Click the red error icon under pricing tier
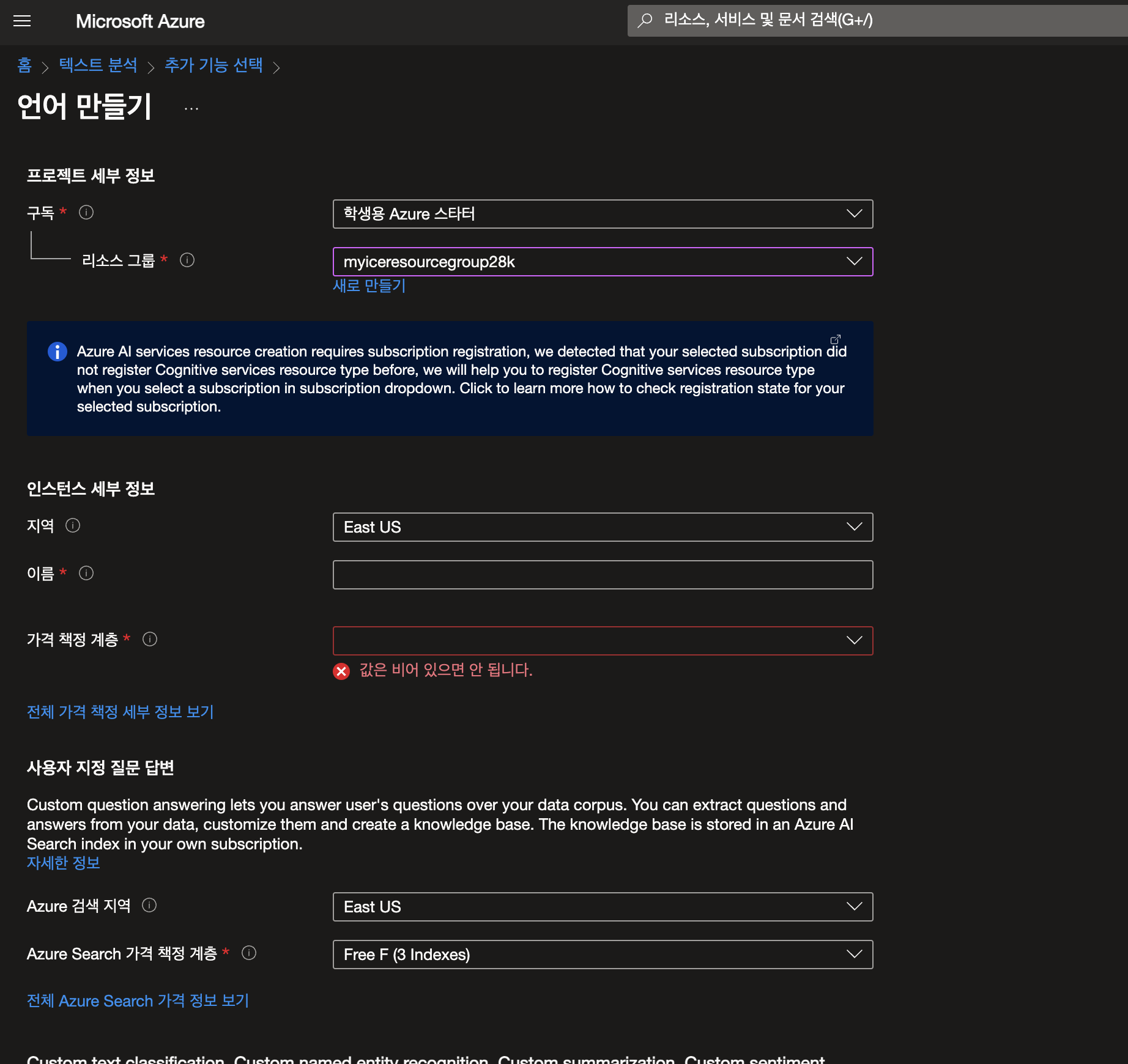1128x1064 pixels. [x=341, y=671]
